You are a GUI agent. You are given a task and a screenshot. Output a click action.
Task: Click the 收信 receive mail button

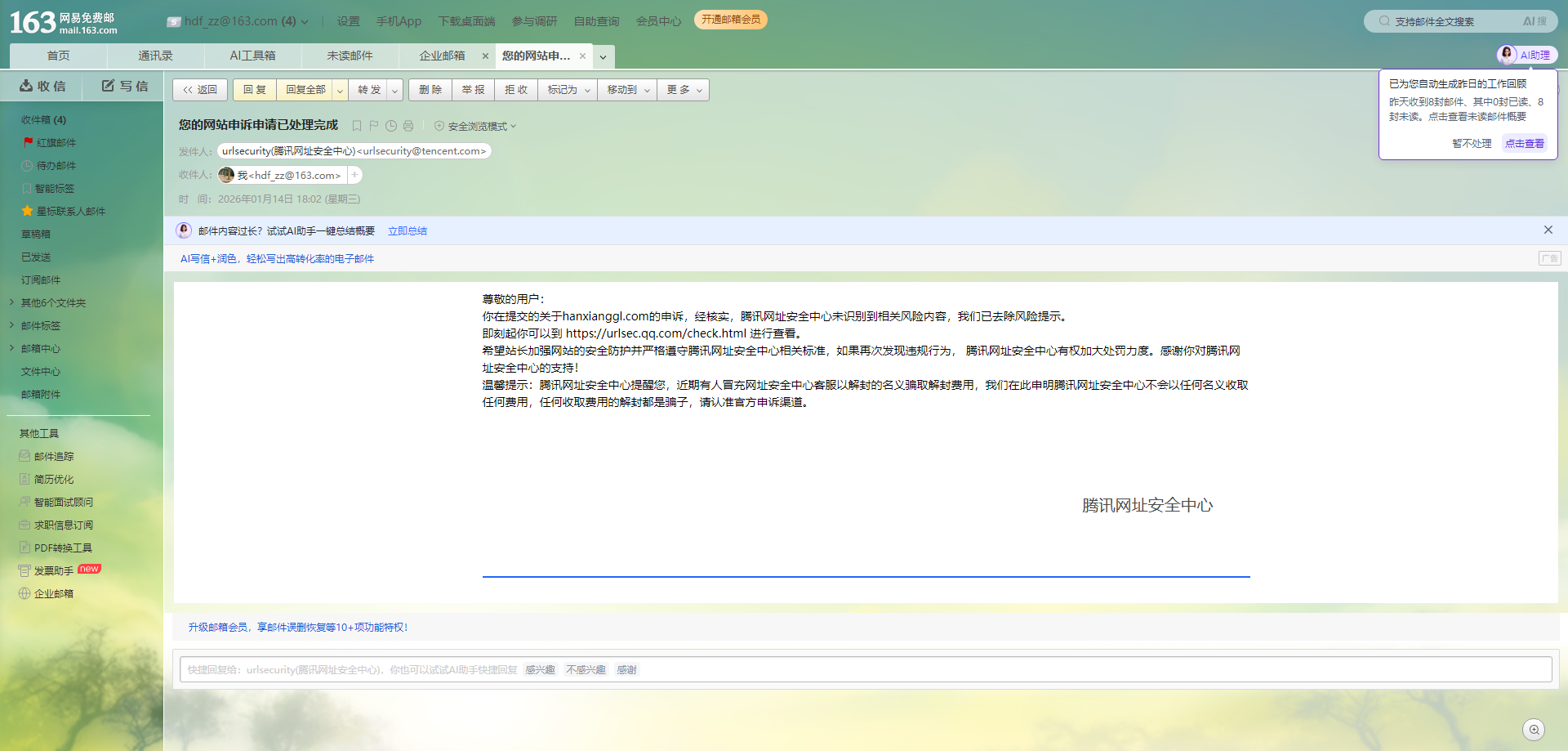42,86
